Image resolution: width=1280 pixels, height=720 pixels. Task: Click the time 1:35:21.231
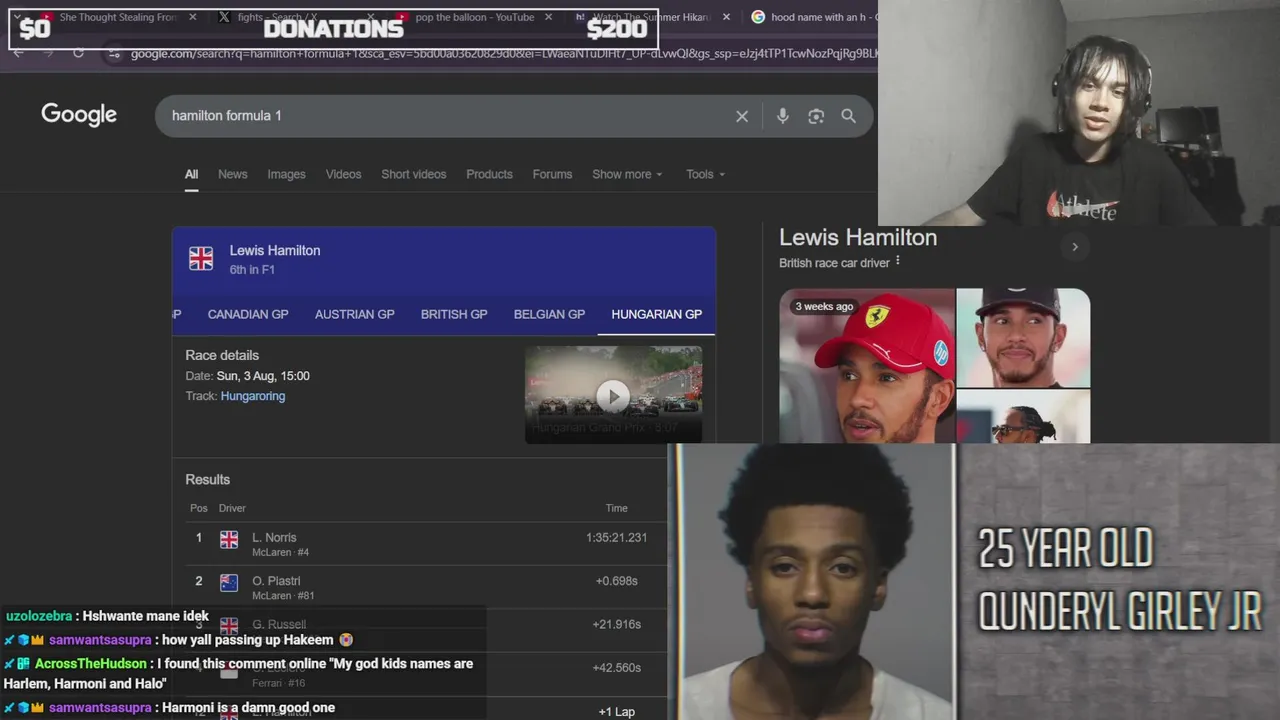(616, 537)
